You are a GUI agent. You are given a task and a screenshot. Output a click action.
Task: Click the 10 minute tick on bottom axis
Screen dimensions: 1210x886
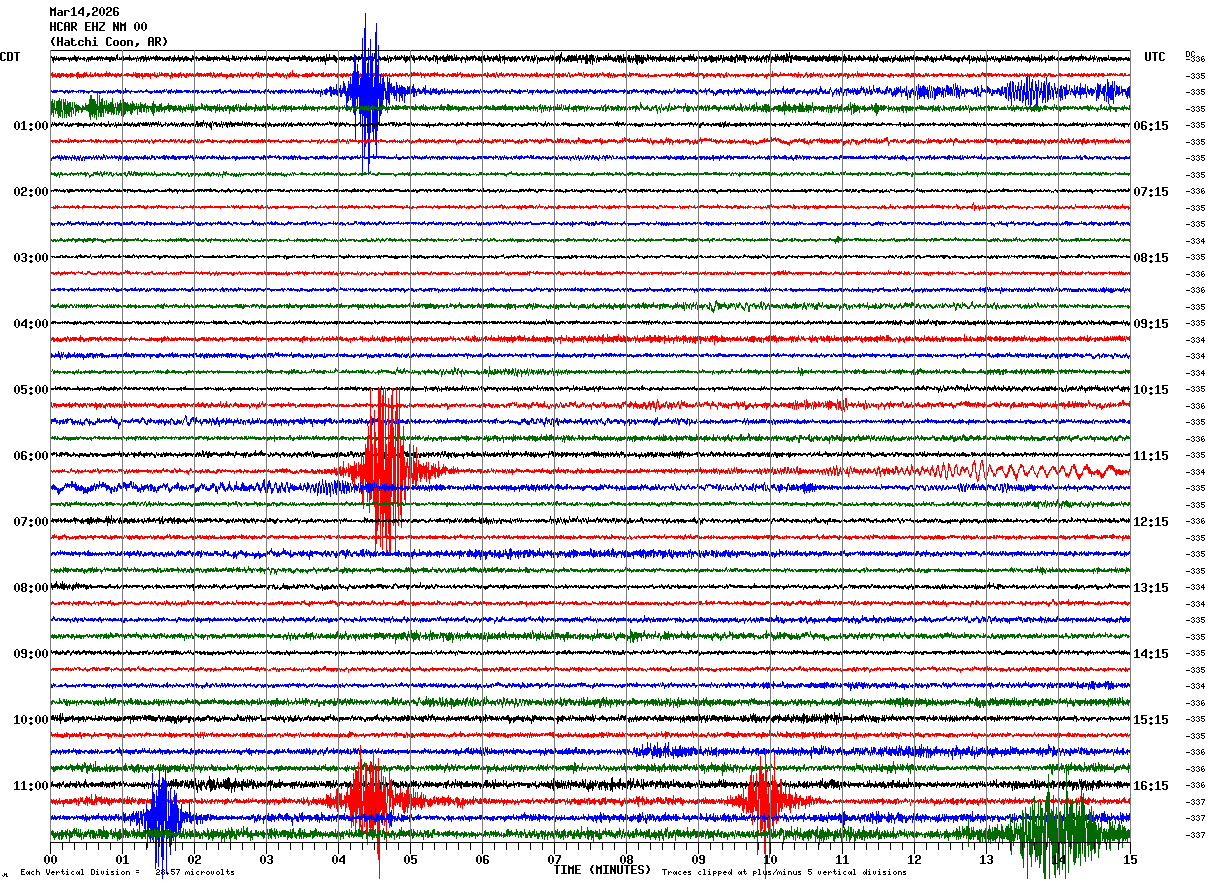tap(770, 859)
